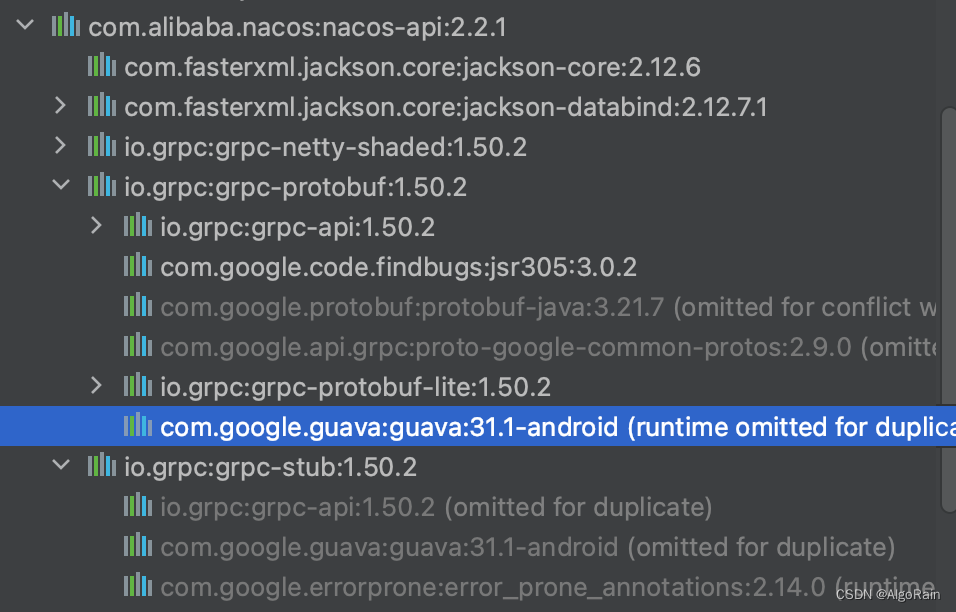Select the proto-google-common-protos dependency entry

point(450,346)
